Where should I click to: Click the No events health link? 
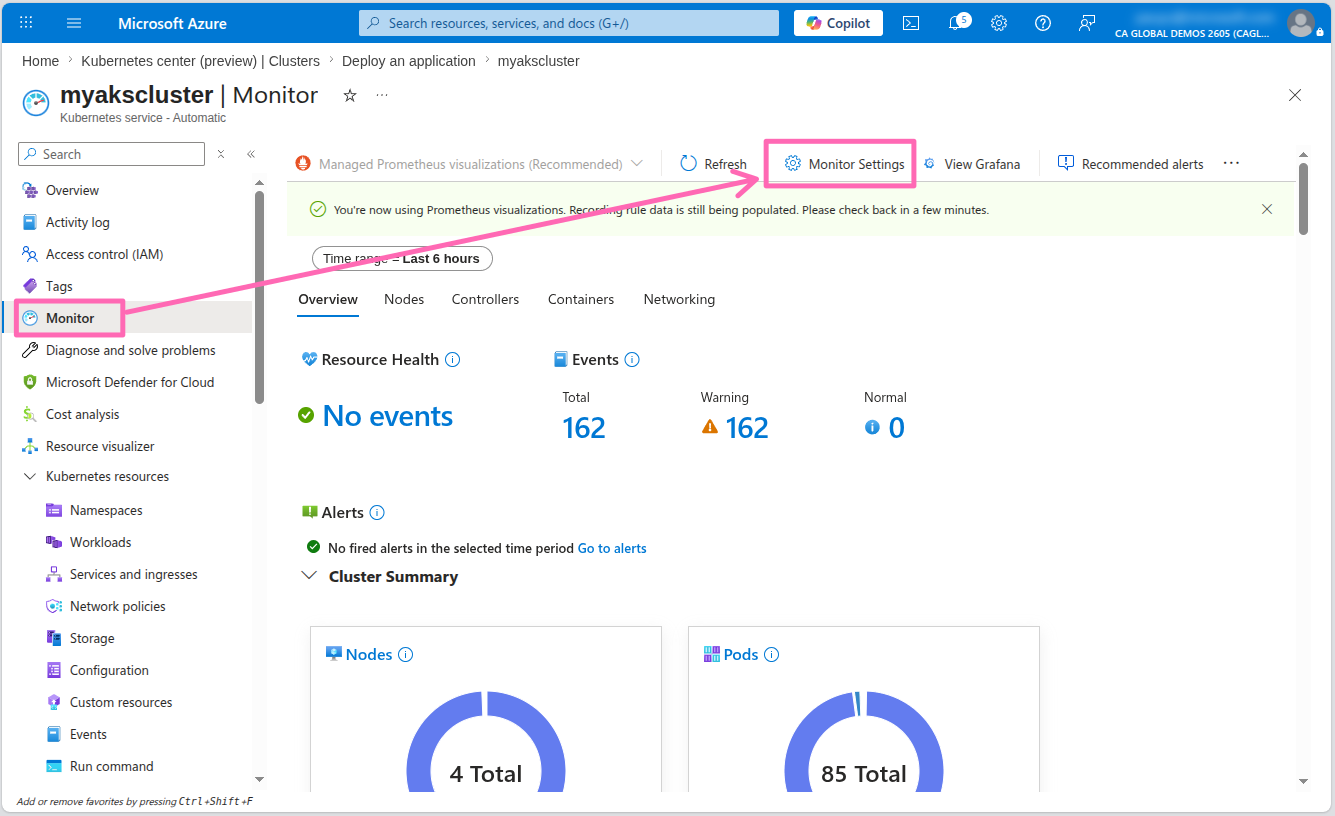pos(387,416)
